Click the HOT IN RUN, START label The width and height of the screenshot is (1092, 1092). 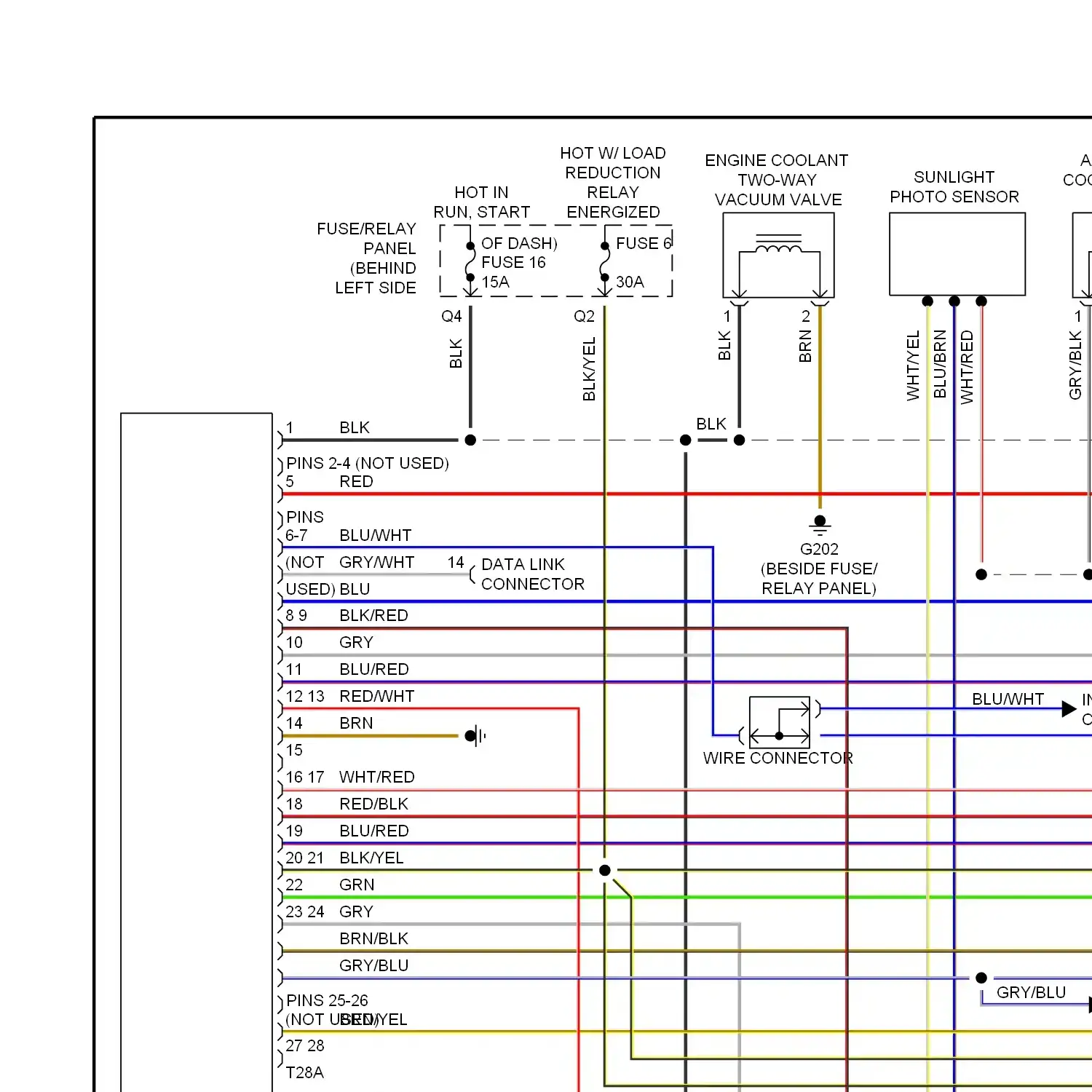[x=482, y=202]
